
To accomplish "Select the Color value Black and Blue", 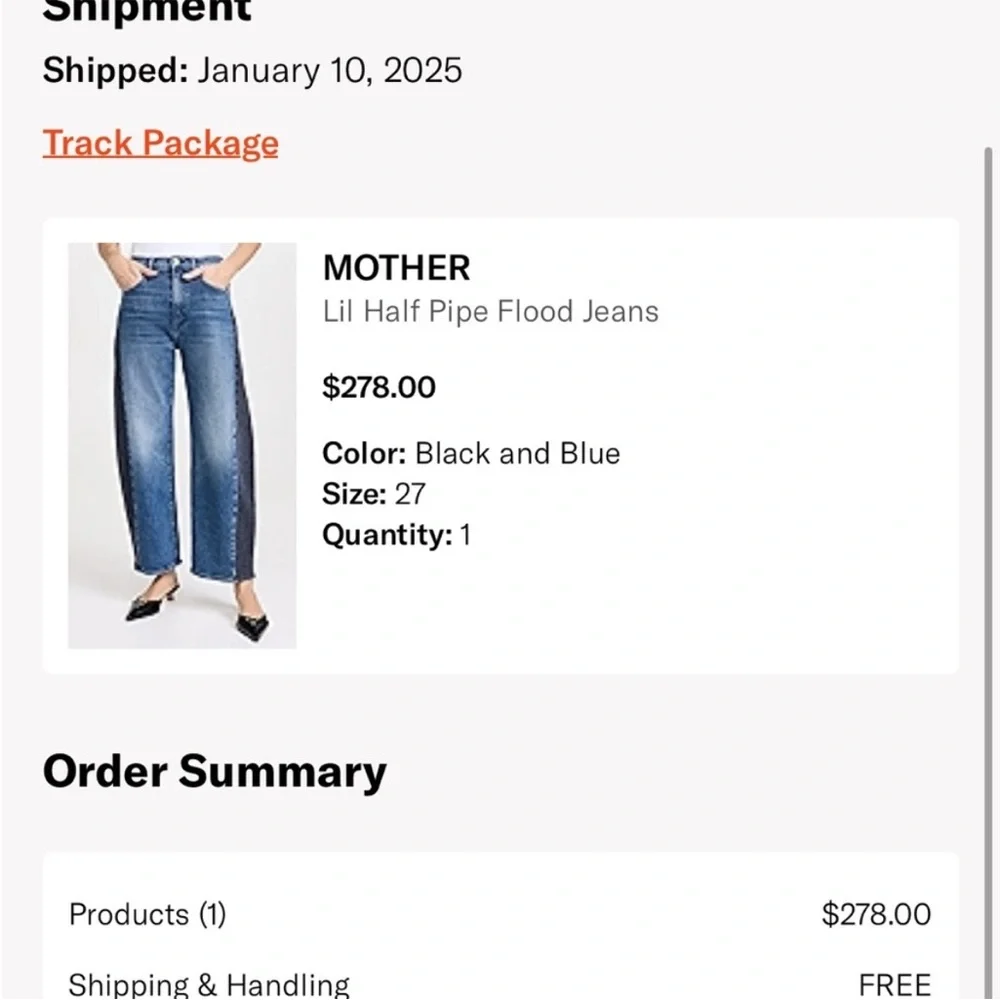I will click(518, 453).
